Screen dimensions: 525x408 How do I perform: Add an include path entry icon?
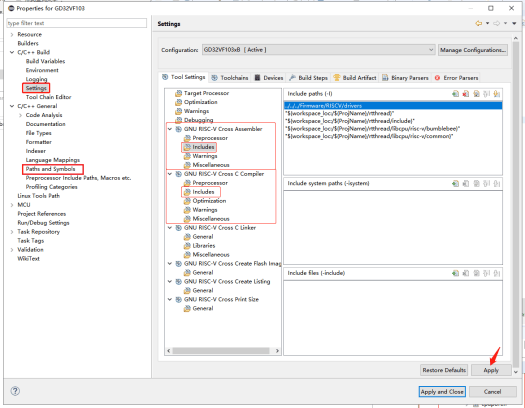tap(455, 94)
